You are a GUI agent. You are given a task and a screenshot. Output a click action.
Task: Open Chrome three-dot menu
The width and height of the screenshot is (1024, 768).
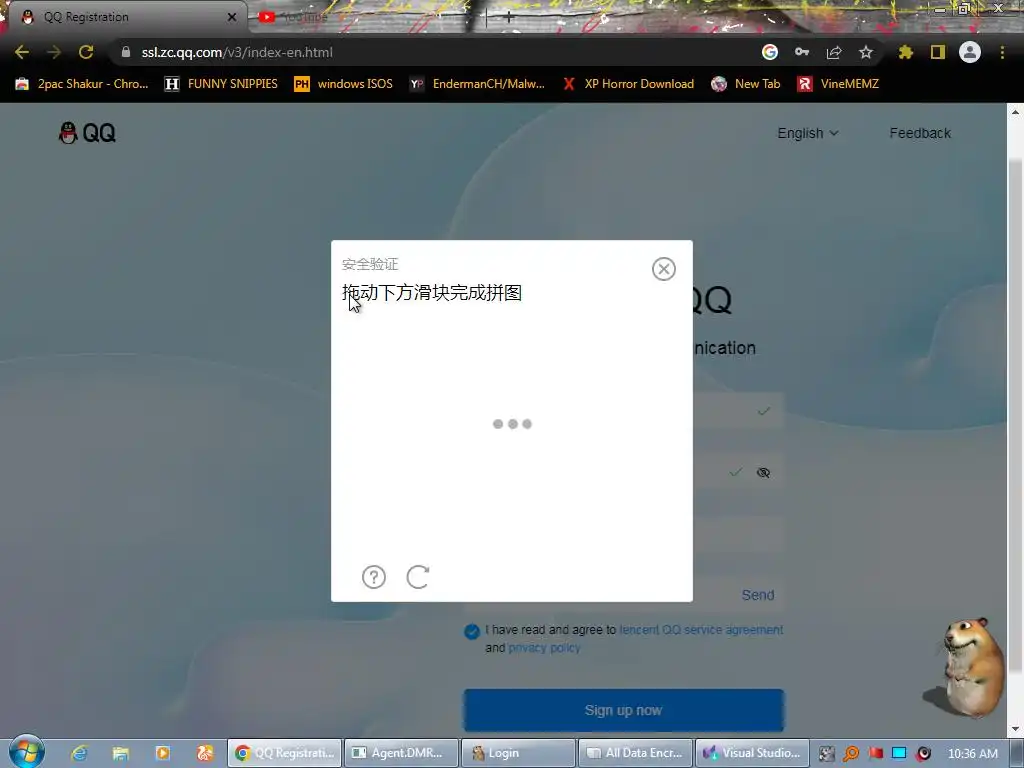point(1002,52)
